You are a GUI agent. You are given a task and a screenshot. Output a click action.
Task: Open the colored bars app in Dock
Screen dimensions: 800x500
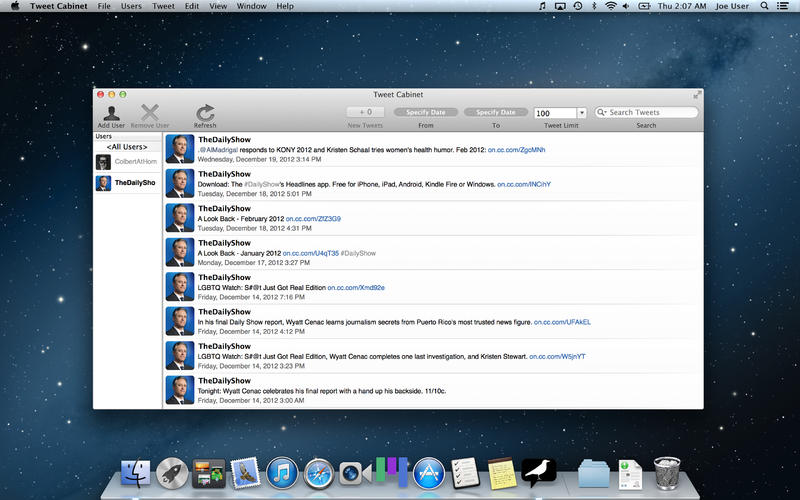point(392,471)
